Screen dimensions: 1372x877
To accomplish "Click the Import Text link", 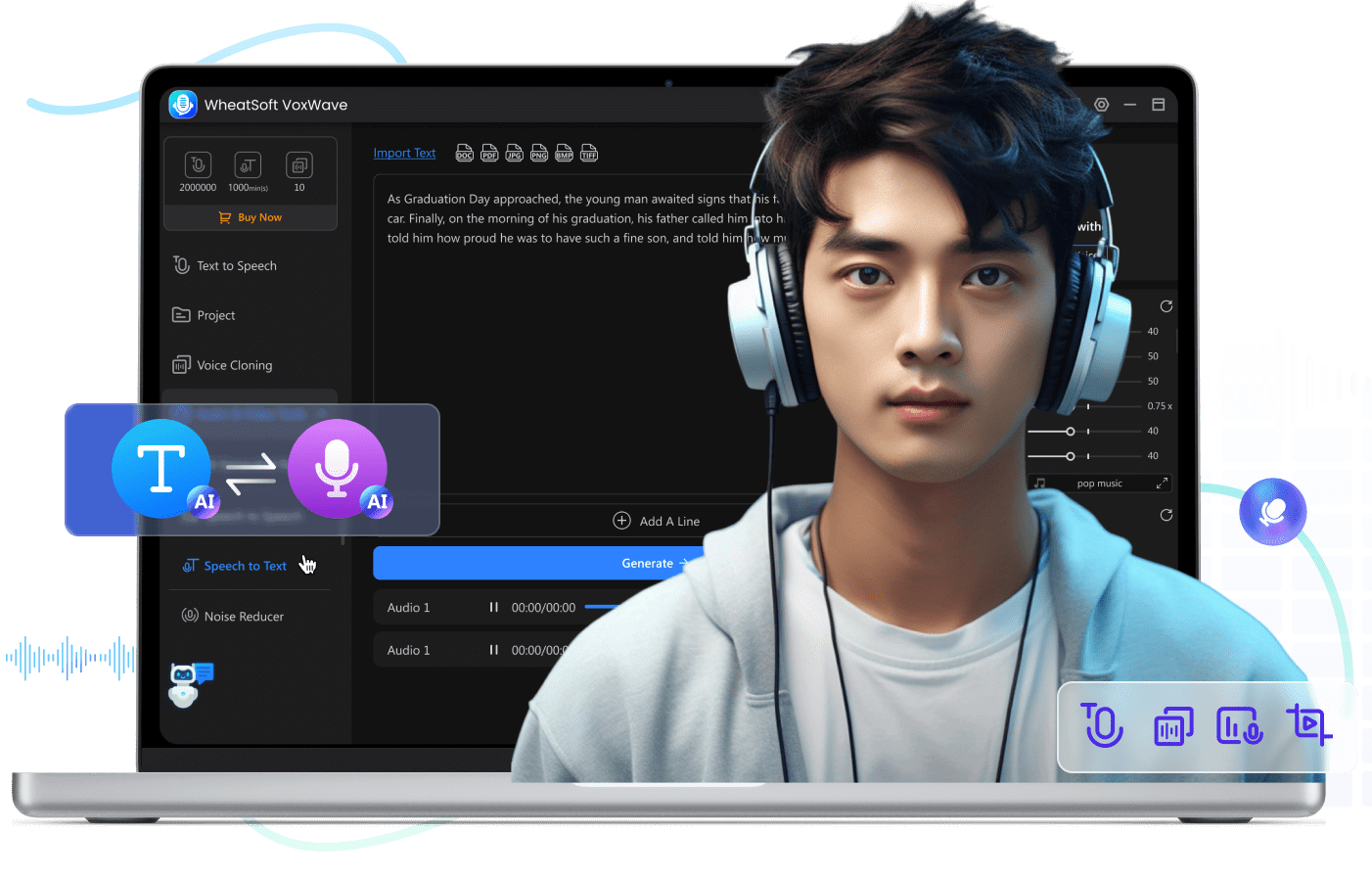I will (x=404, y=153).
